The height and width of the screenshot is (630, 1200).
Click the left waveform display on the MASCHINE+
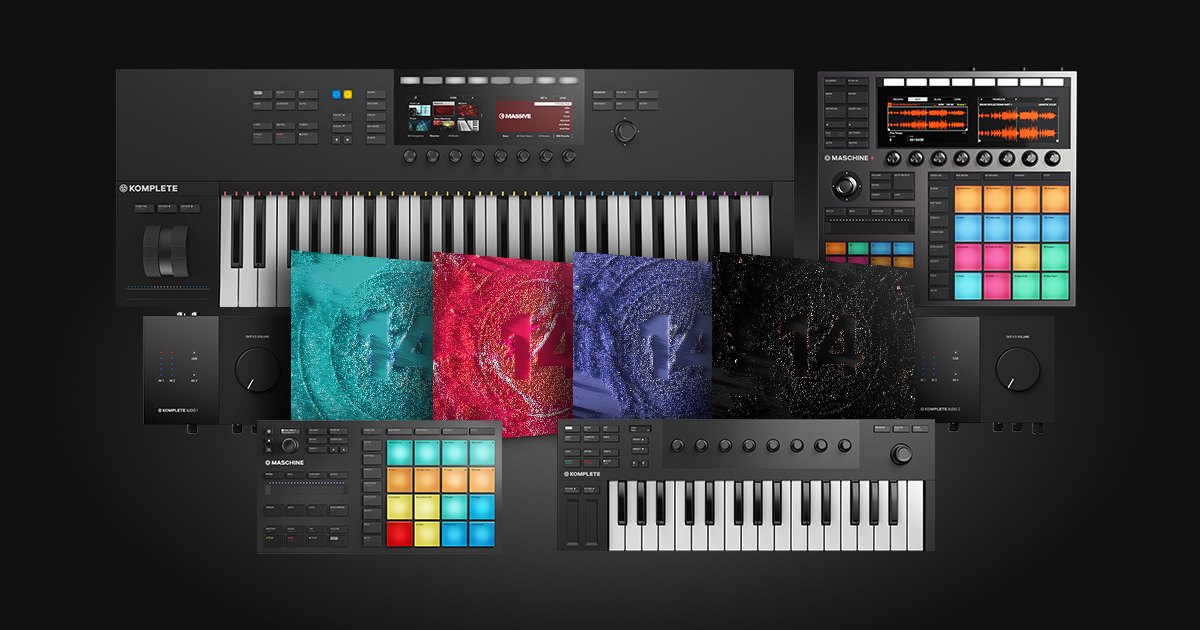927,119
